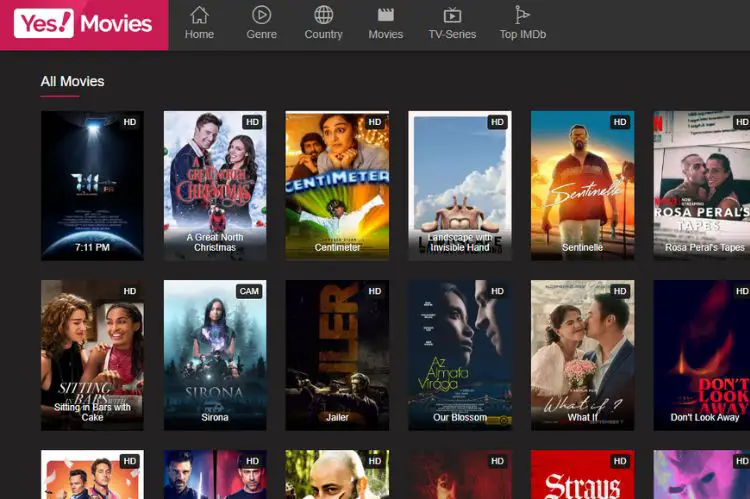Click the Genre play-circle icon
Image resolution: width=750 pixels, height=499 pixels.
click(261, 15)
